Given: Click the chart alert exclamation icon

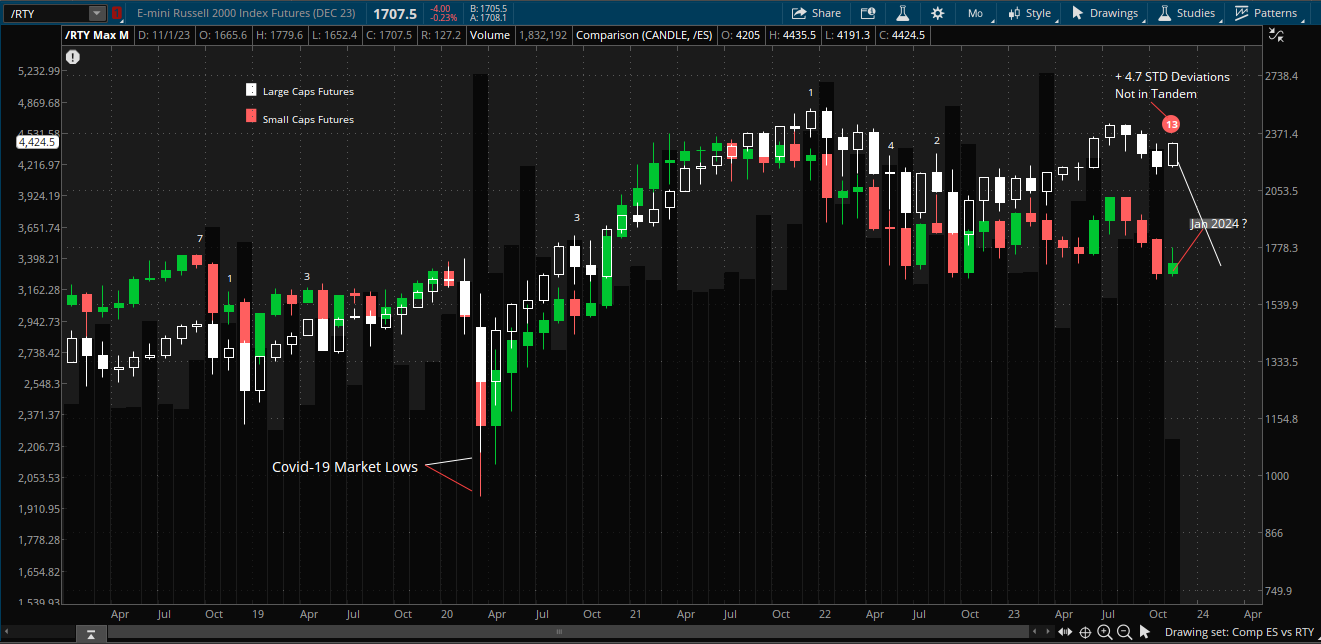Looking at the screenshot, I should click(74, 56).
